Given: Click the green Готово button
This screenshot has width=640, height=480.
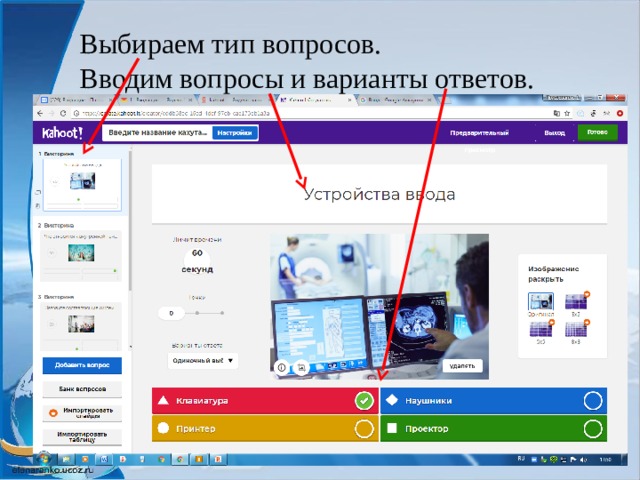Looking at the screenshot, I should point(597,133).
